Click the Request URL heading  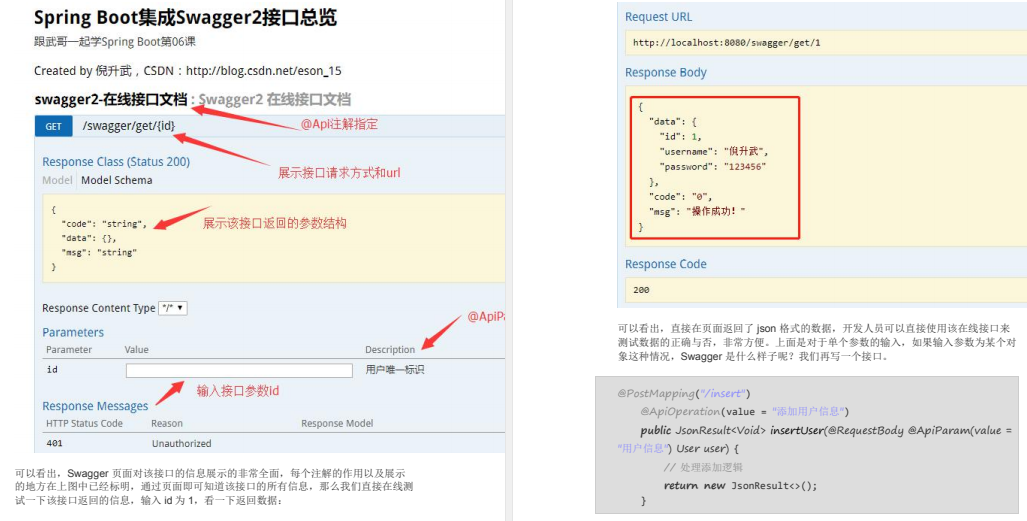pos(658,17)
